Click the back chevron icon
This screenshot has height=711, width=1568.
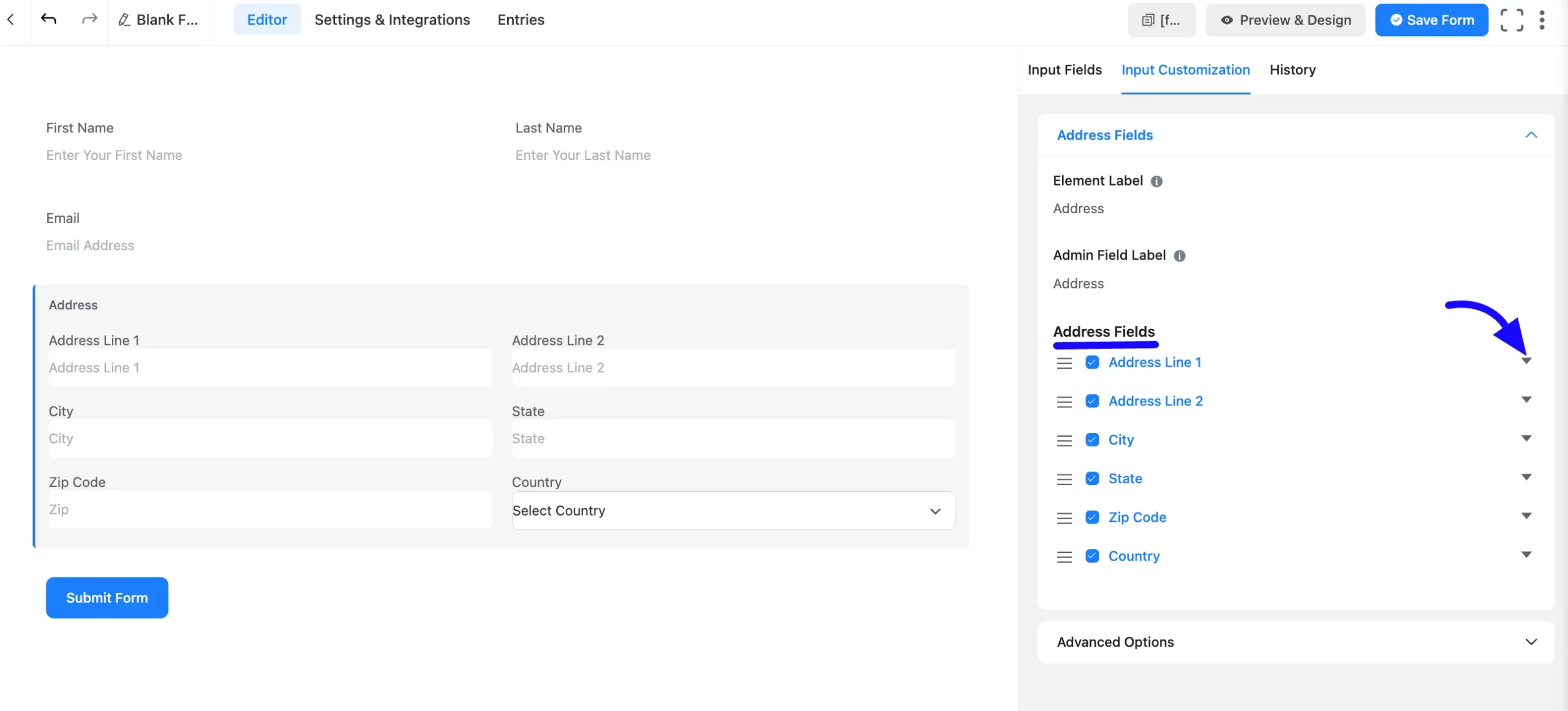pyautogui.click(x=10, y=20)
